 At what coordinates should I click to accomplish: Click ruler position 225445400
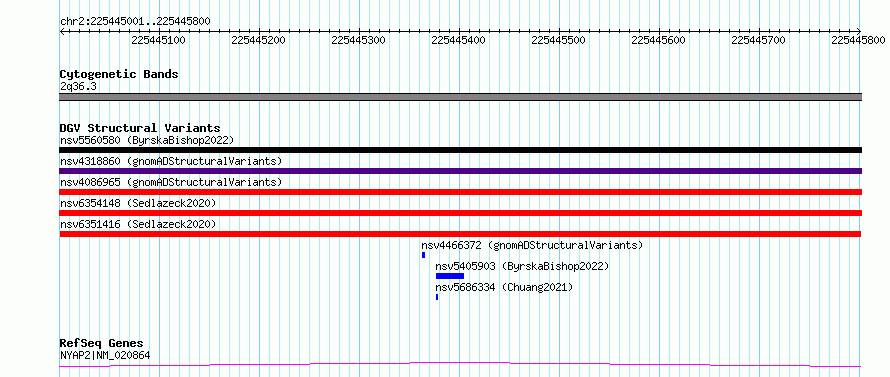[459, 40]
